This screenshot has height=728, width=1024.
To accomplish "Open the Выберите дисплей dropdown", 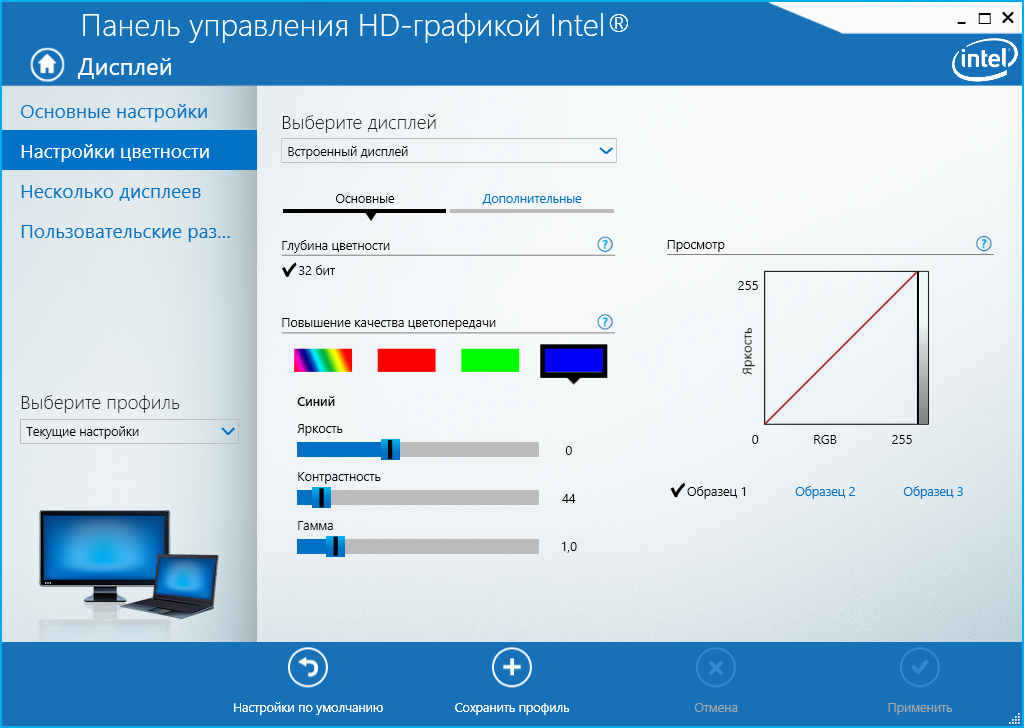I will [449, 151].
